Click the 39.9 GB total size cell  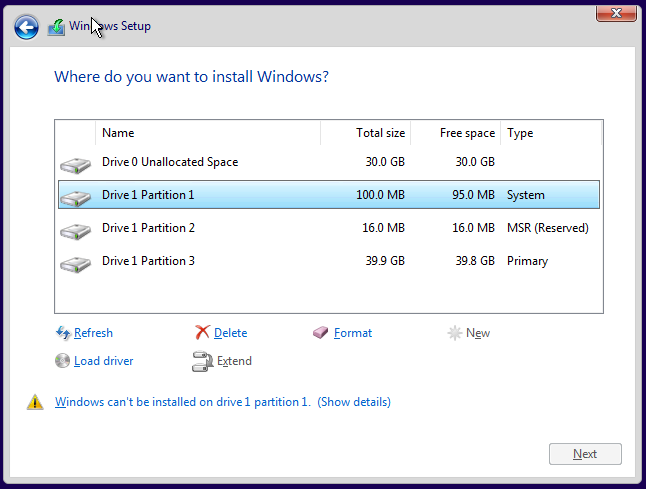pyautogui.click(x=385, y=261)
